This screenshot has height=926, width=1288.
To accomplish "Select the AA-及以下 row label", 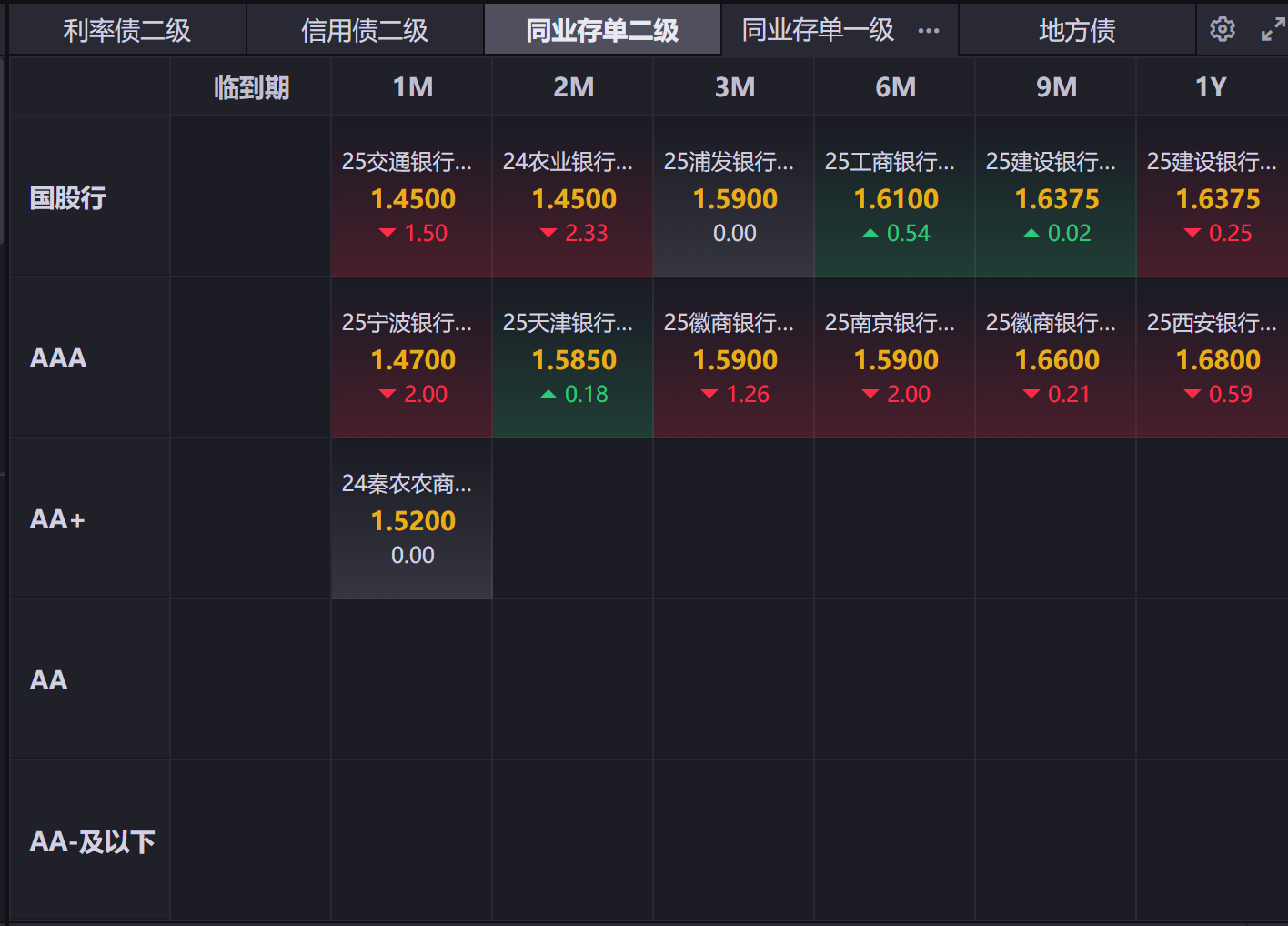I will click(x=92, y=841).
